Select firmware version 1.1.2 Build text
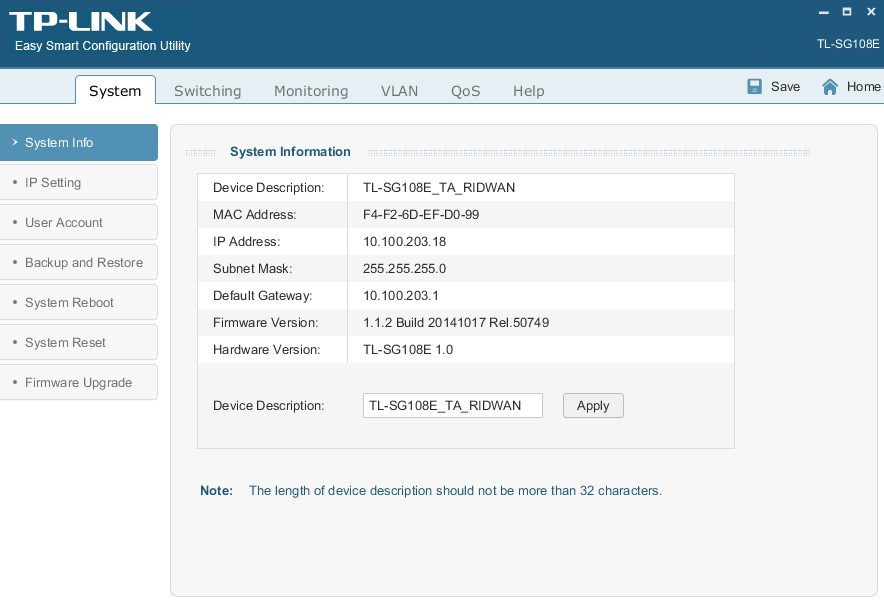 [456, 323]
